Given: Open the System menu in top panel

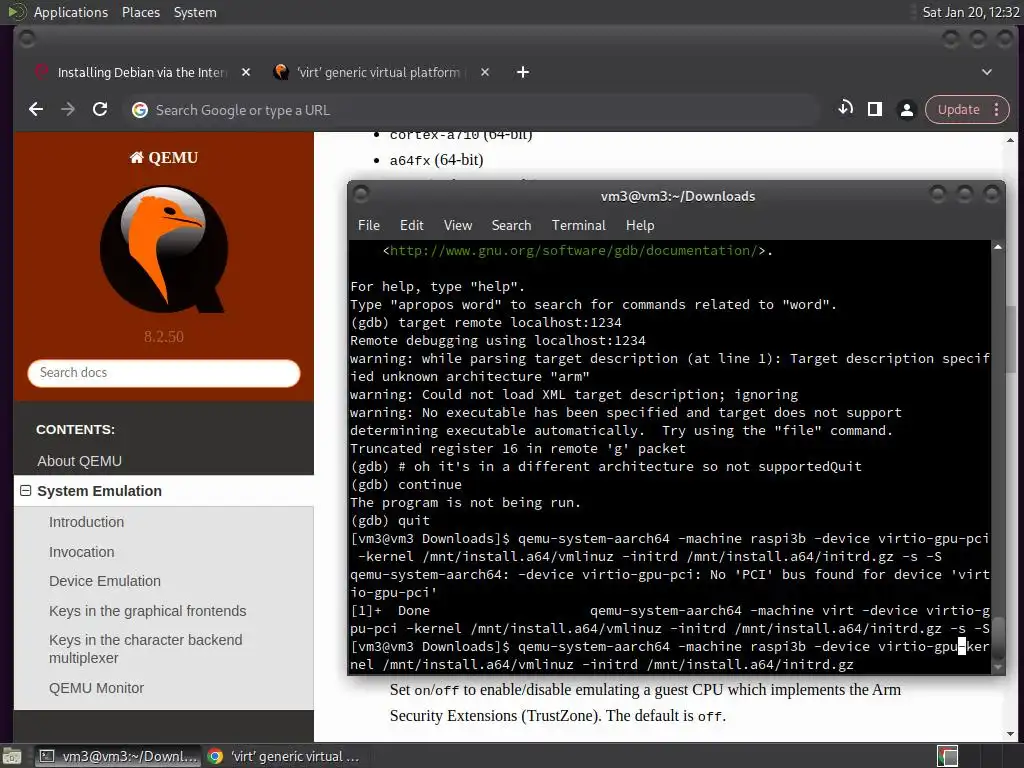Looking at the screenshot, I should [195, 12].
